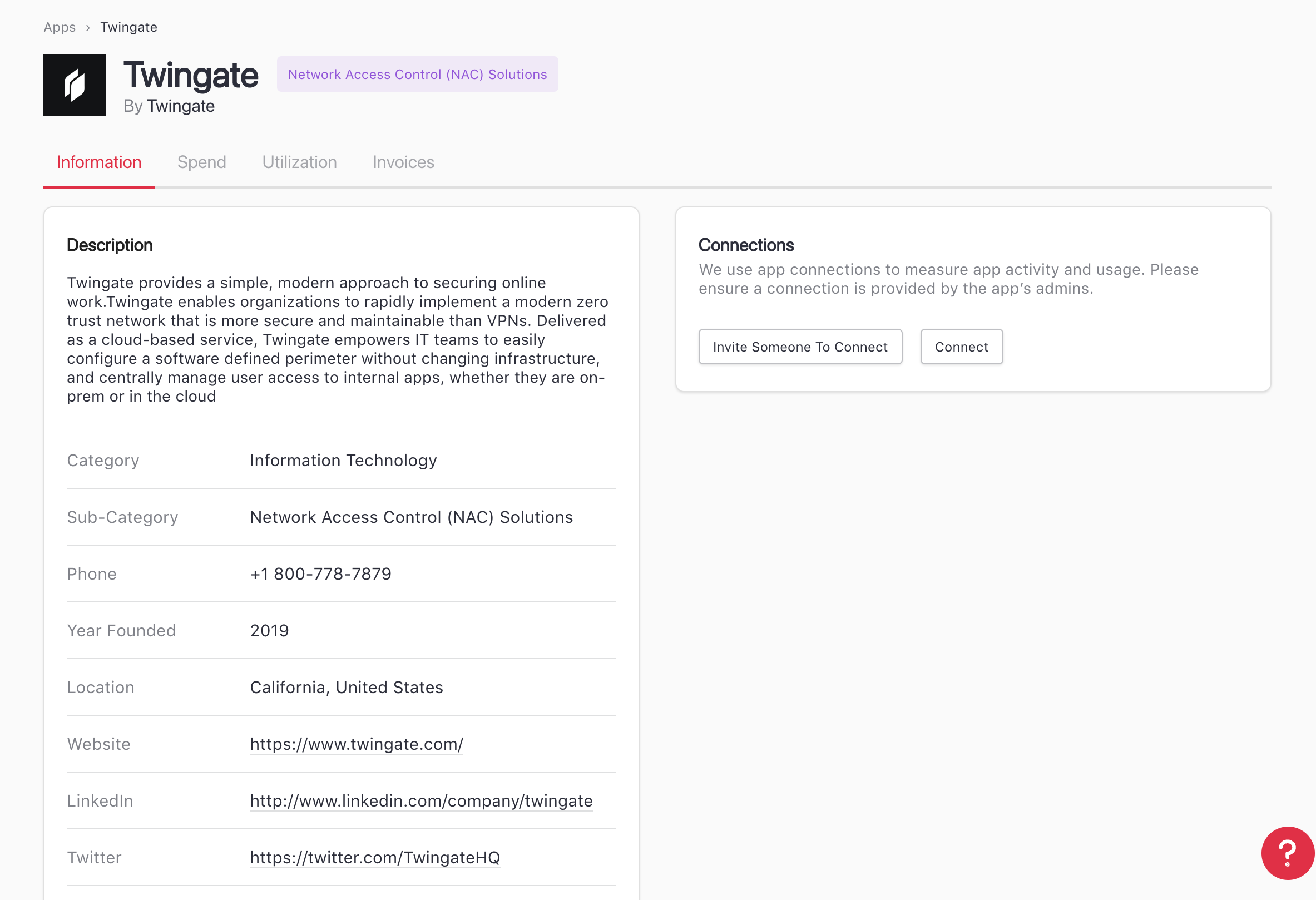This screenshot has width=1316, height=900.
Task: Click the Twingate breadcrumb item
Action: [128, 27]
